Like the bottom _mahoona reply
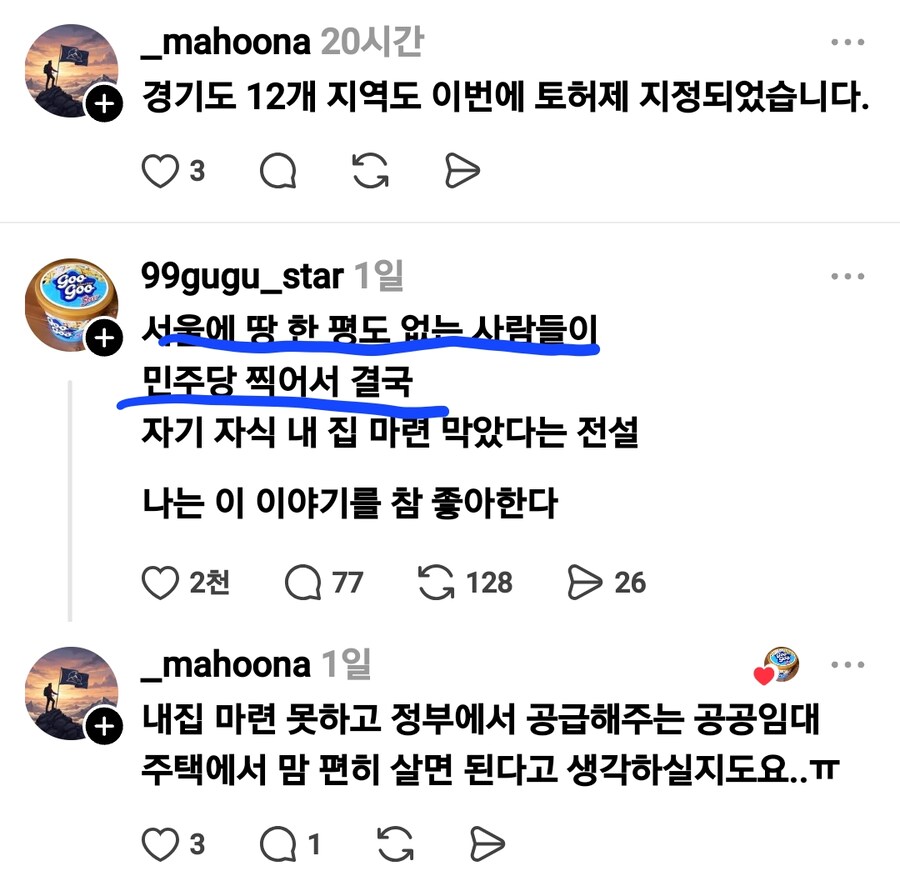Image resolution: width=900 pixels, height=891 pixels. tap(160, 844)
